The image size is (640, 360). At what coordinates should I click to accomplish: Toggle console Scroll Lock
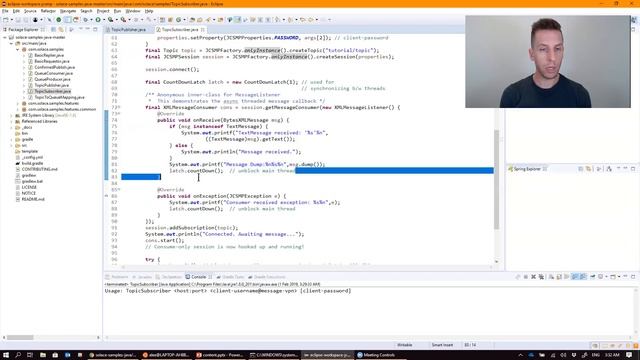[559, 277]
